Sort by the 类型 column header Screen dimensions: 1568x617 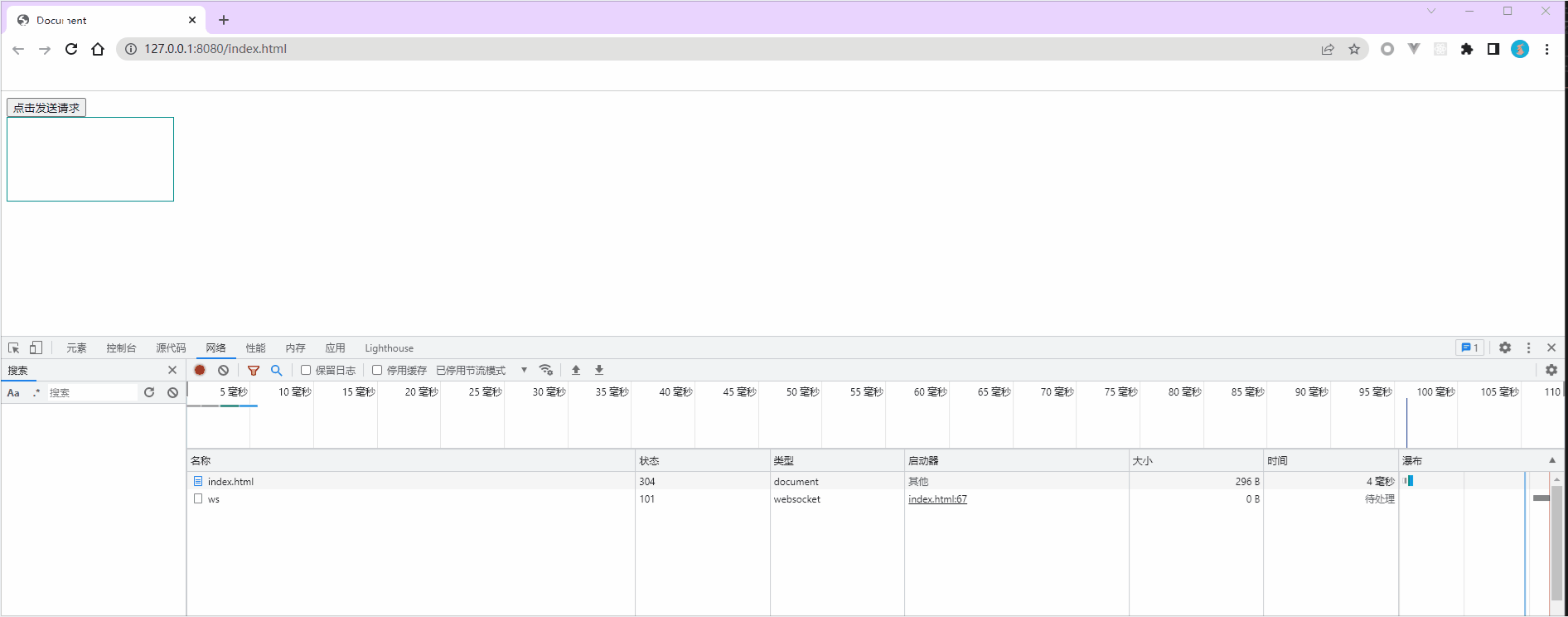pyautogui.click(x=837, y=461)
